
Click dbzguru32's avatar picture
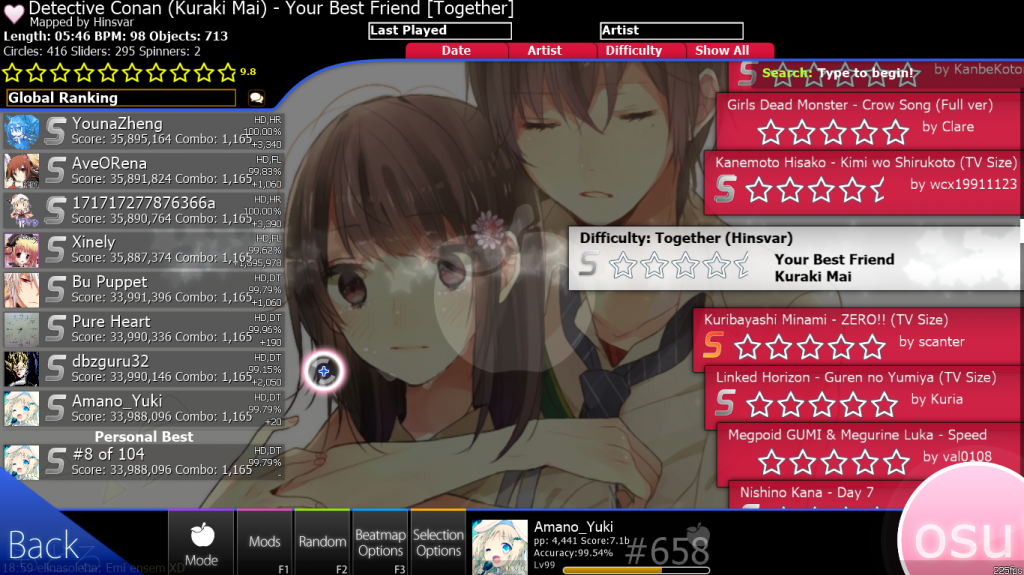tap(22, 370)
